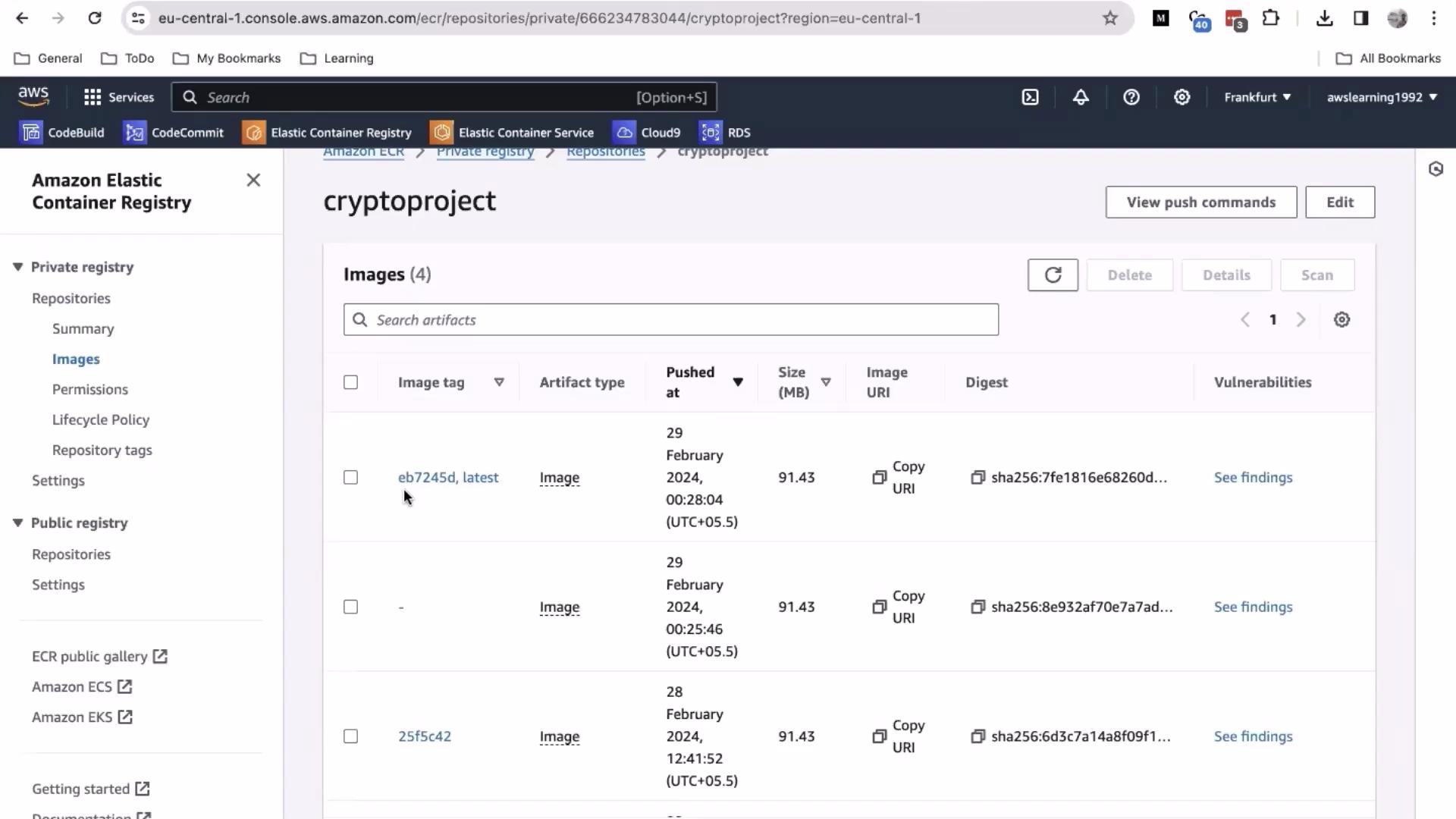Click the browser address bar URL

pyautogui.click(x=539, y=18)
